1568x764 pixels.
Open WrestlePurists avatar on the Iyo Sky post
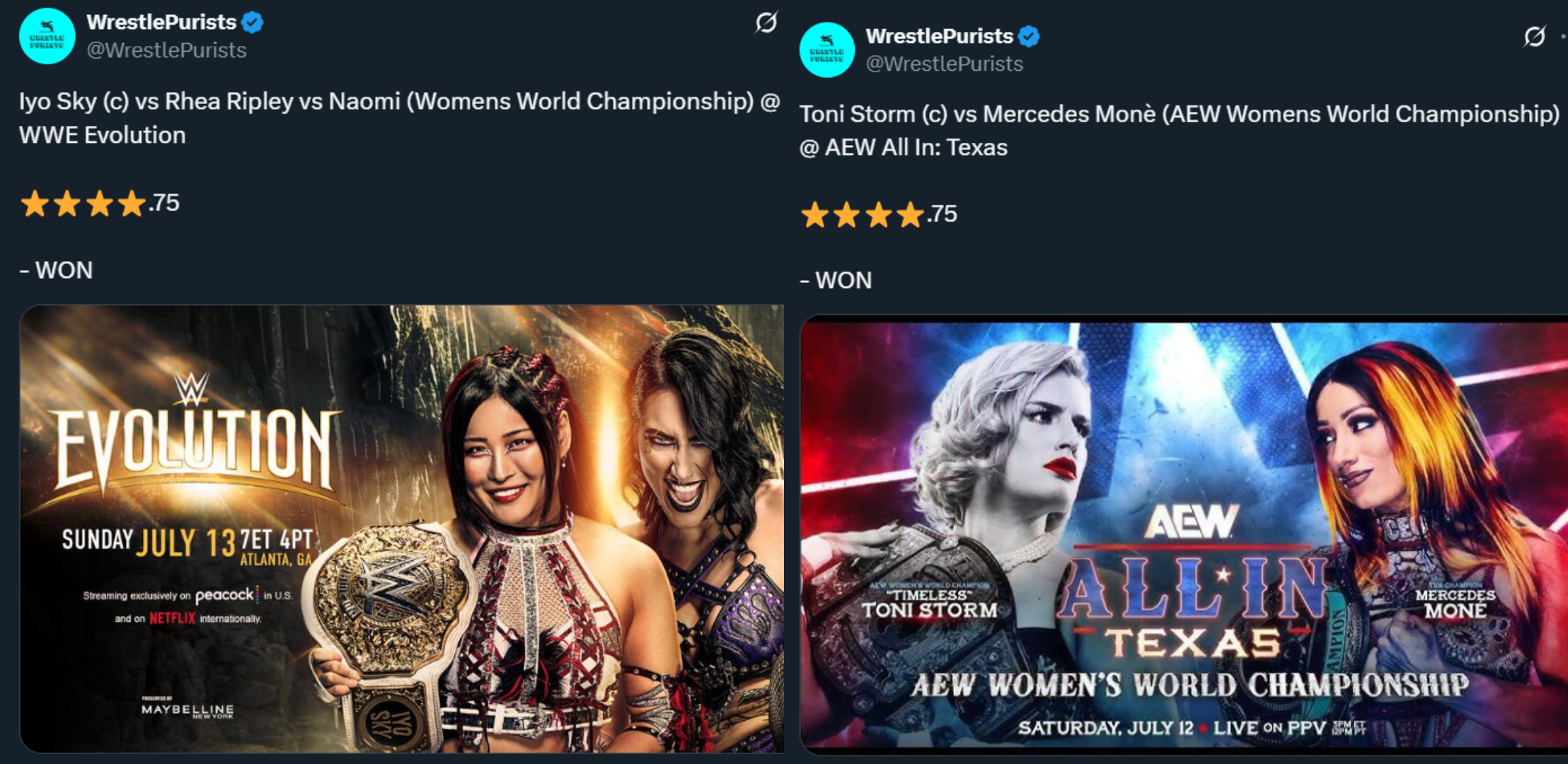[47, 36]
